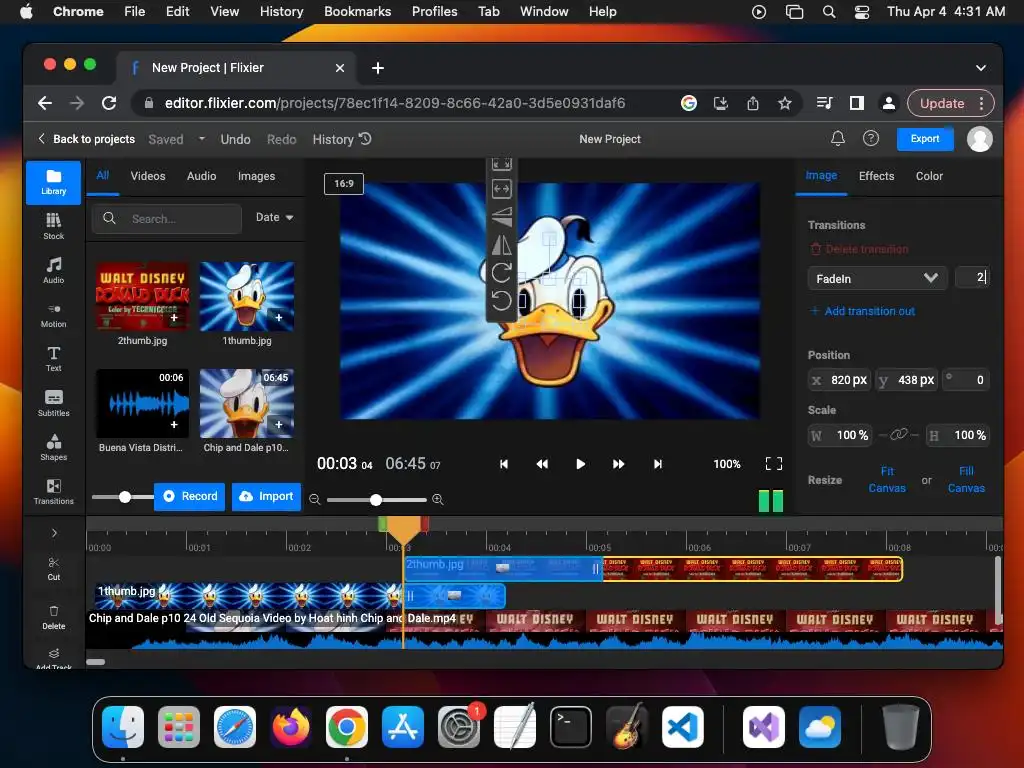
Task: Flip image horizontally in preview toolbar
Action: (x=502, y=245)
